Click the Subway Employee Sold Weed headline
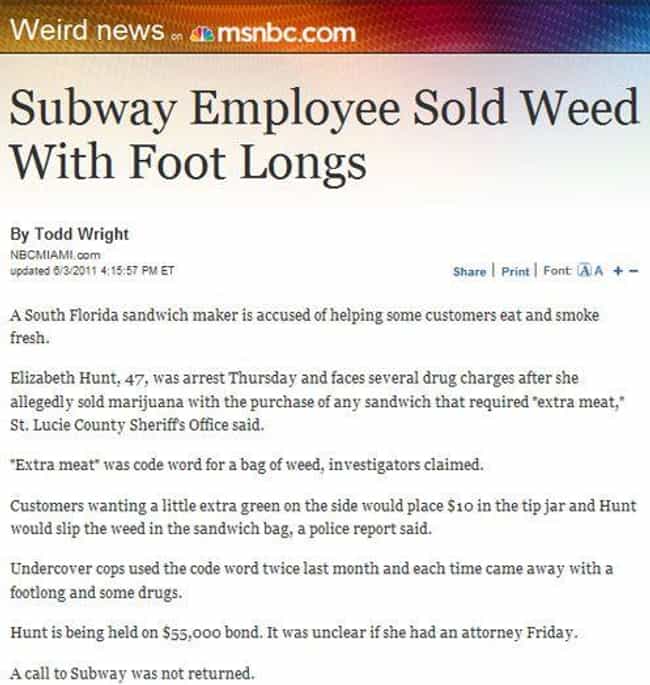650x685 pixels. [x=324, y=134]
